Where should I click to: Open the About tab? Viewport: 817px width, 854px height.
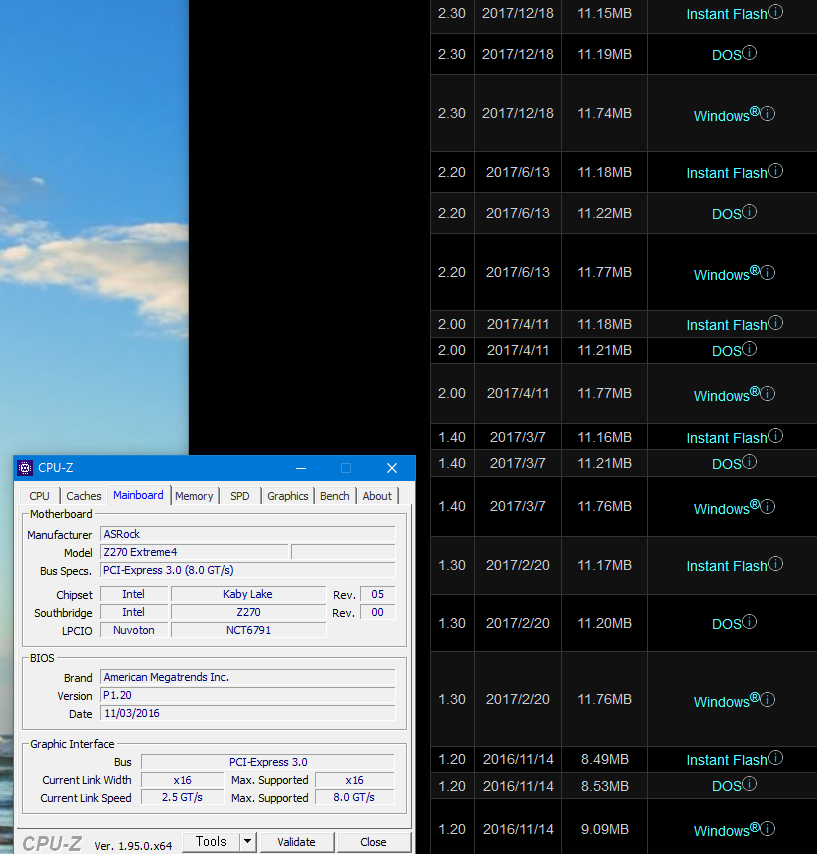(x=377, y=496)
